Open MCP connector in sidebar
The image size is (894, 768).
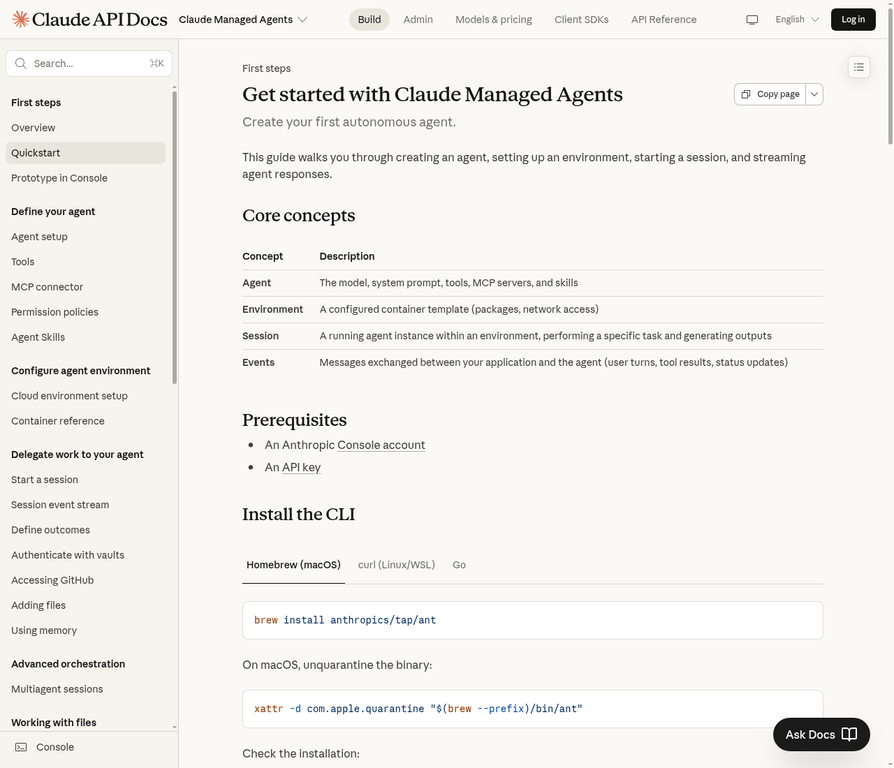coord(47,287)
